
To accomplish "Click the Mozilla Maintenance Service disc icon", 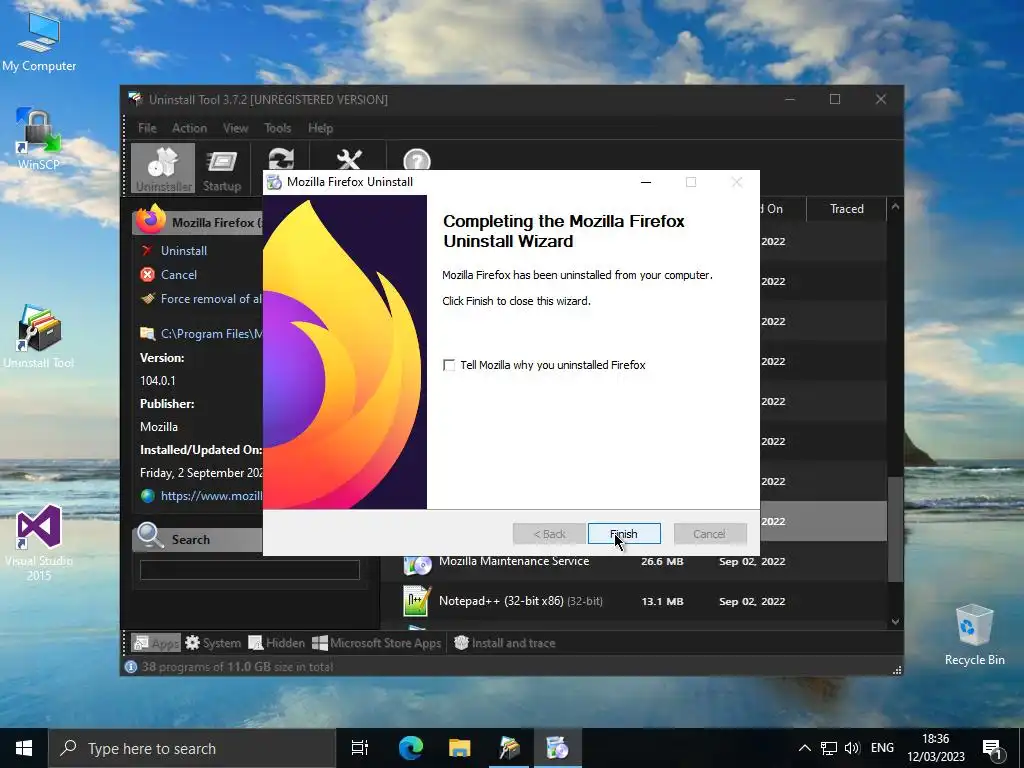I will click(x=417, y=563).
